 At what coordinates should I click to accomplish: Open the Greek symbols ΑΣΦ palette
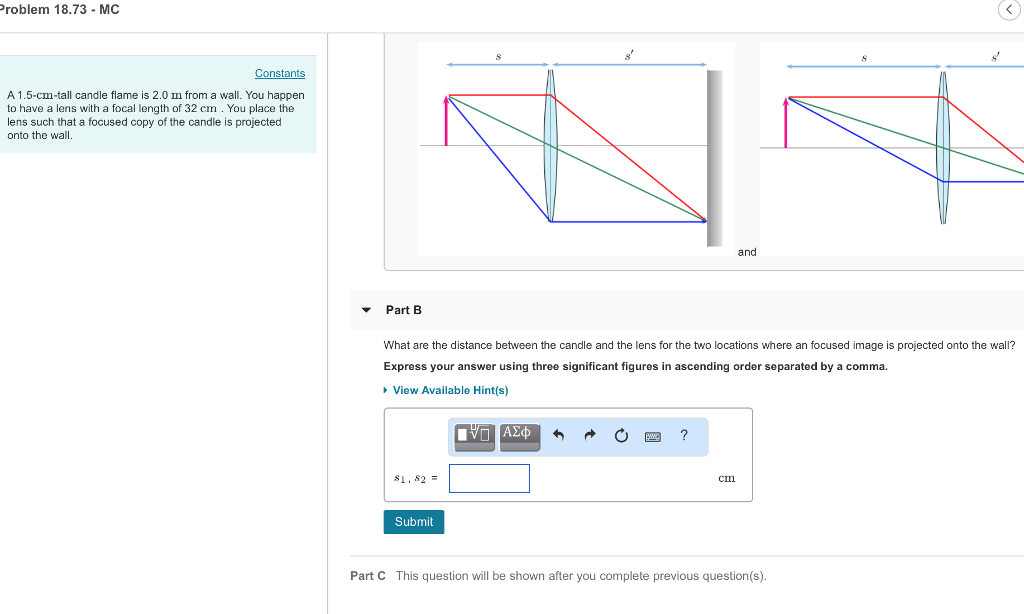tap(519, 435)
